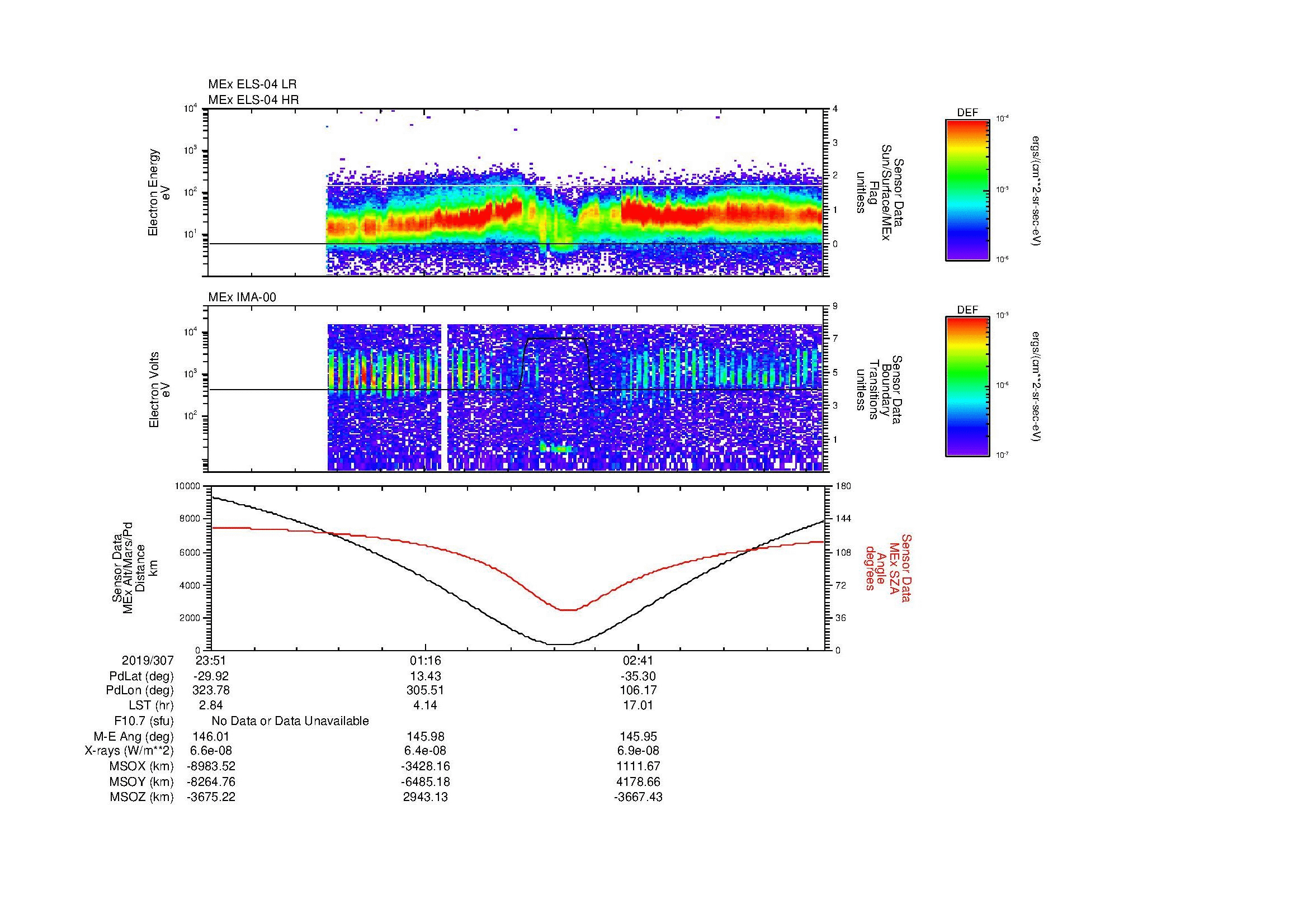
Task: Click the MSOX value '1111.67'
Action: pos(638,766)
